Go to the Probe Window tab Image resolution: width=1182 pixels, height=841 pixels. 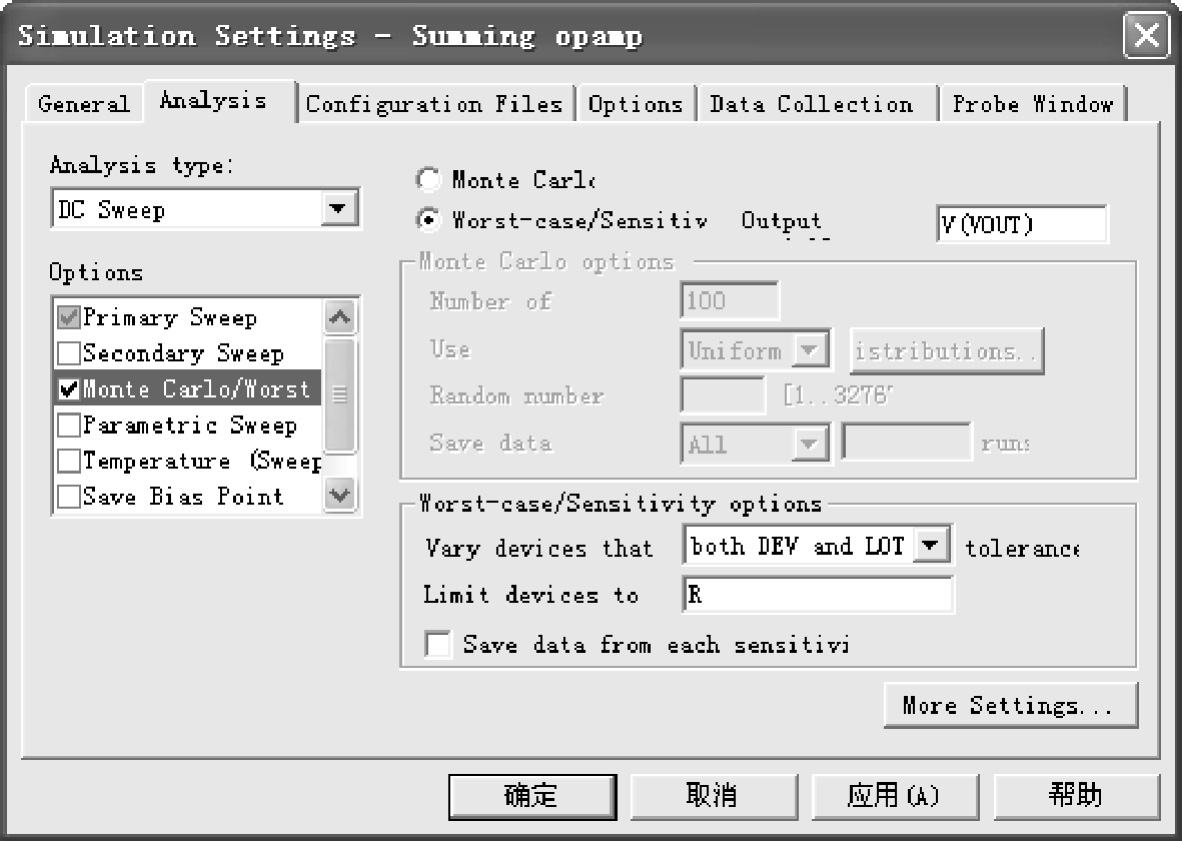coord(1032,104)
